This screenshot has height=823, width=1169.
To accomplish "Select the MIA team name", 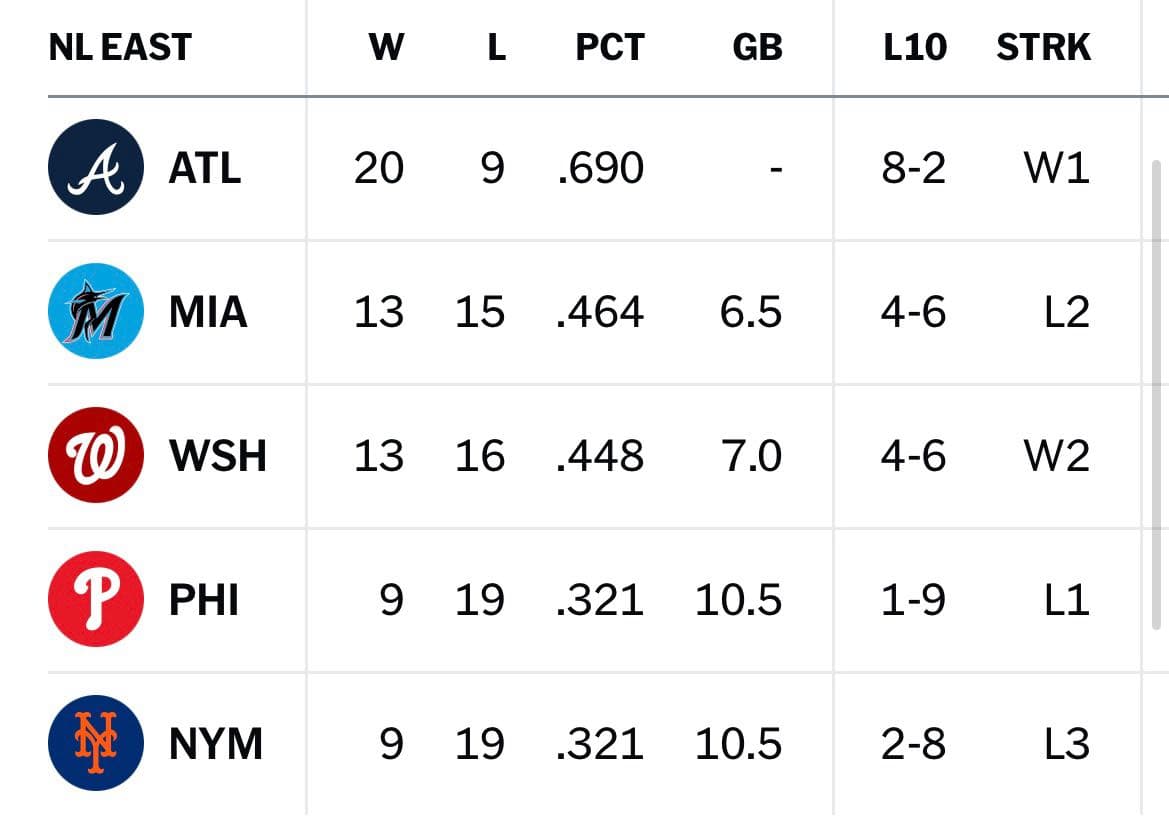I will coord(208,312).
